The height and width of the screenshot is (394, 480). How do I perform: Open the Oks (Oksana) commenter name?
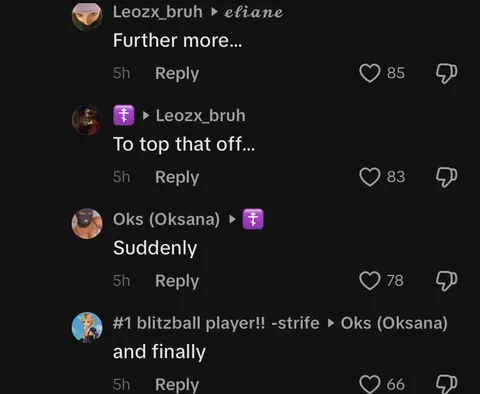tap(166, 219)
